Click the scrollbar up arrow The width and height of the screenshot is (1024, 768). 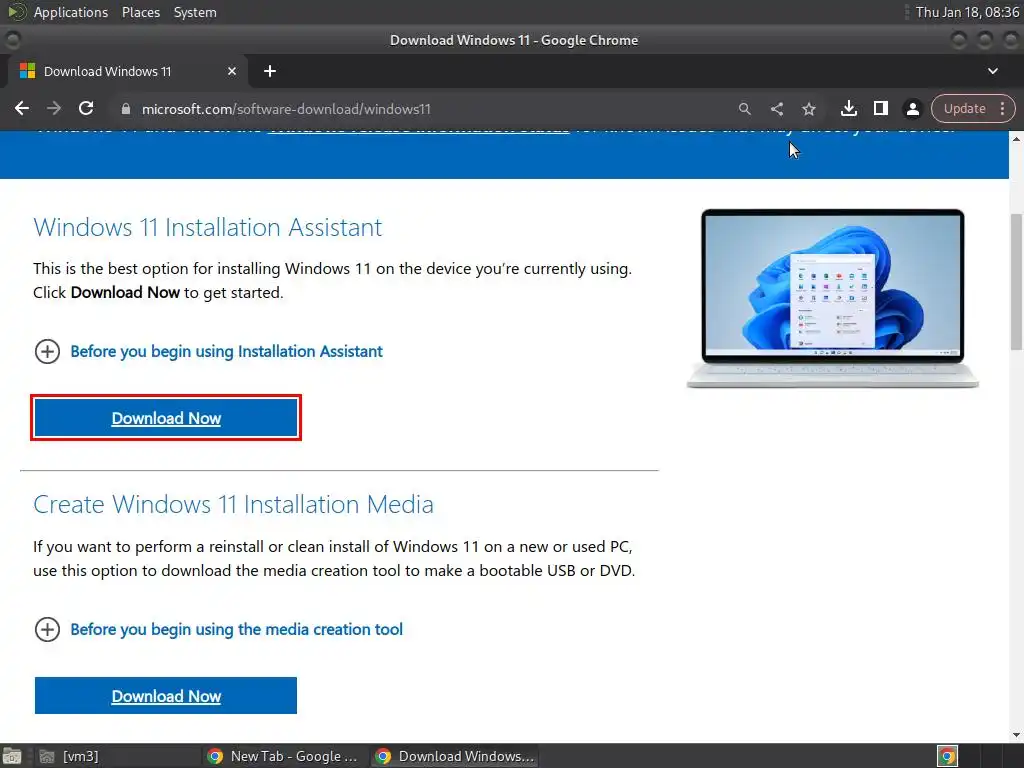click(x=1017, y=138)
